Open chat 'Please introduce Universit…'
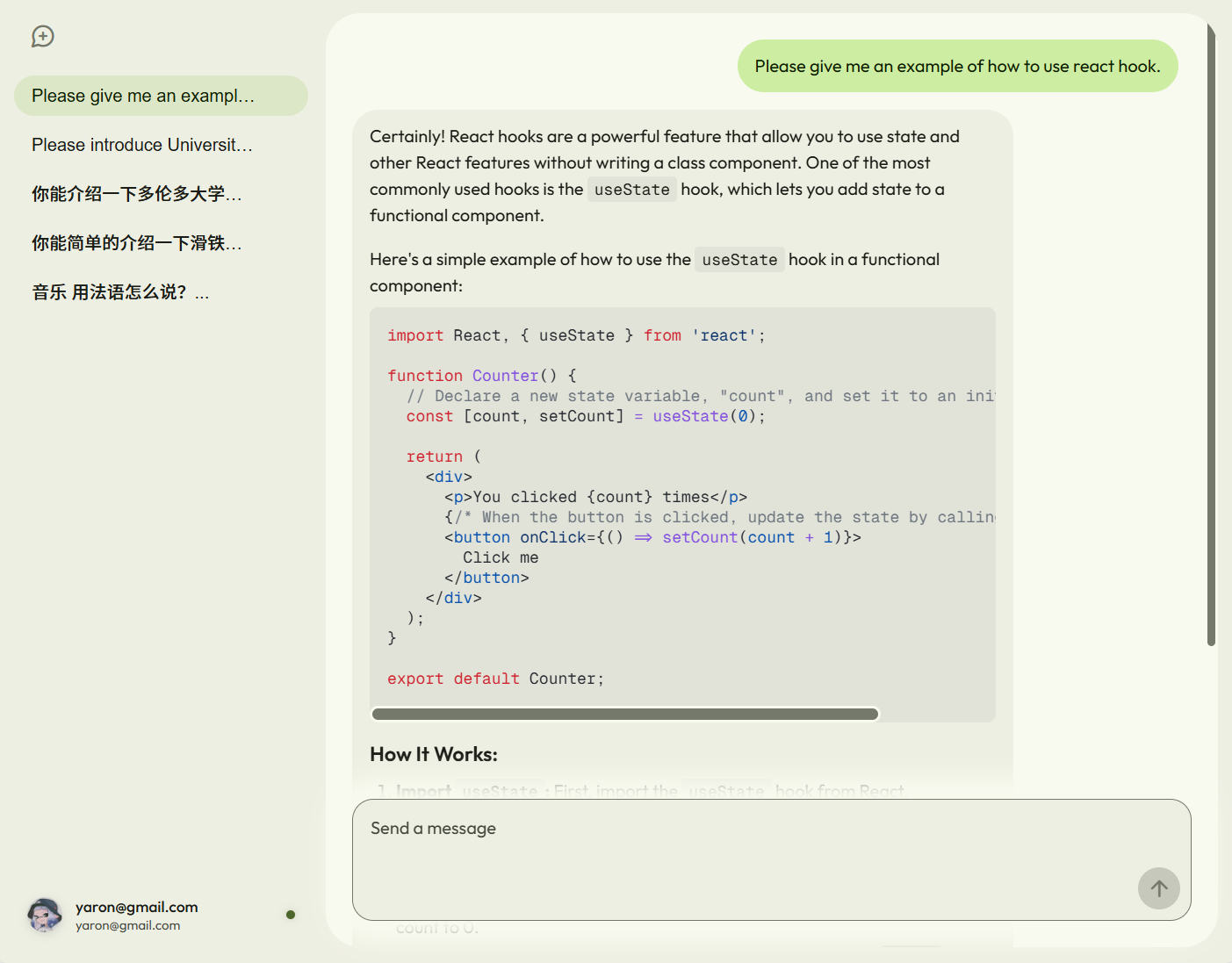1232x963 pixels. [161, 145]
